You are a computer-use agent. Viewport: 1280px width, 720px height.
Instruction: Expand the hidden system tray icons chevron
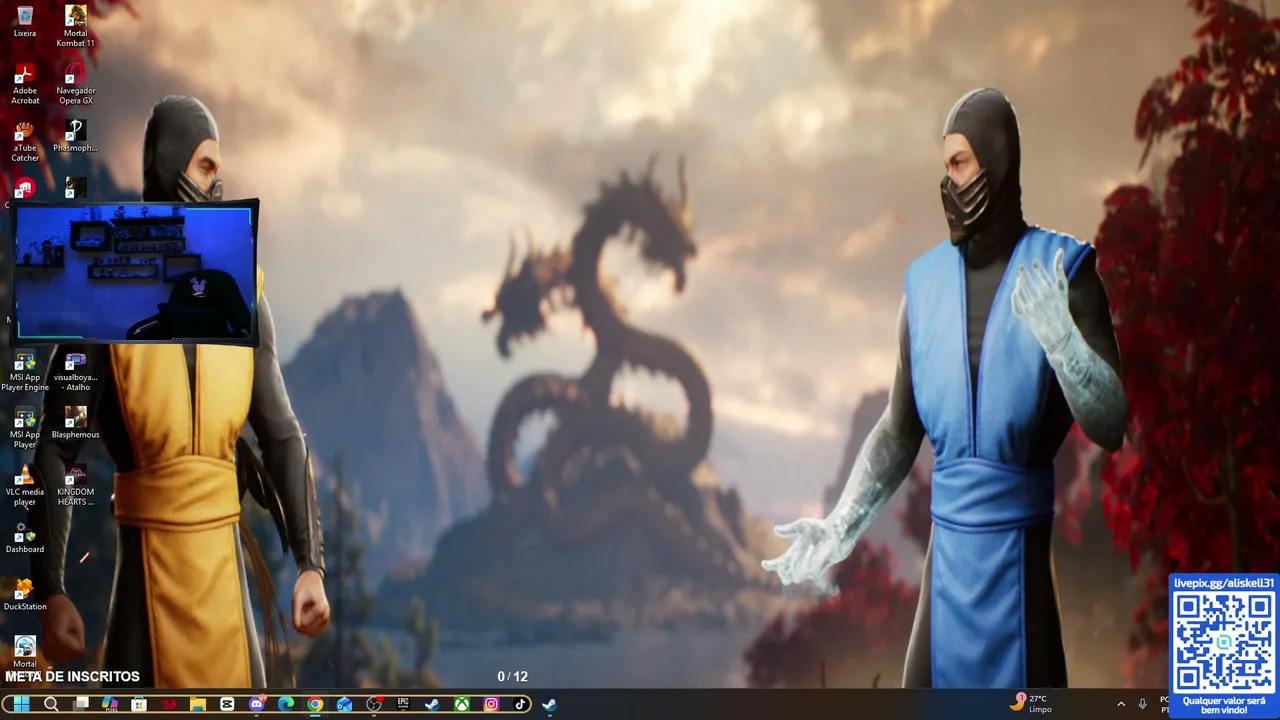click(1121, 704)
